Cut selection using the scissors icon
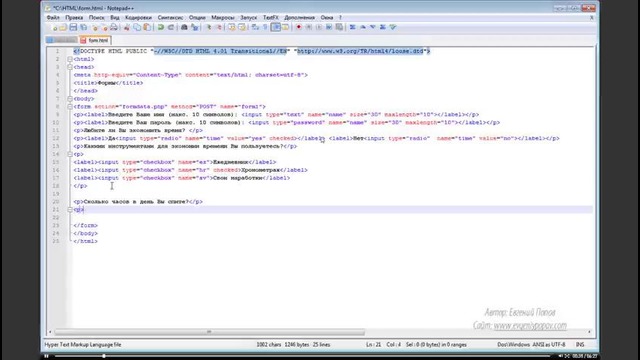Image resolution: width=640 pixels, height=360 pixels. click(127, 27)
